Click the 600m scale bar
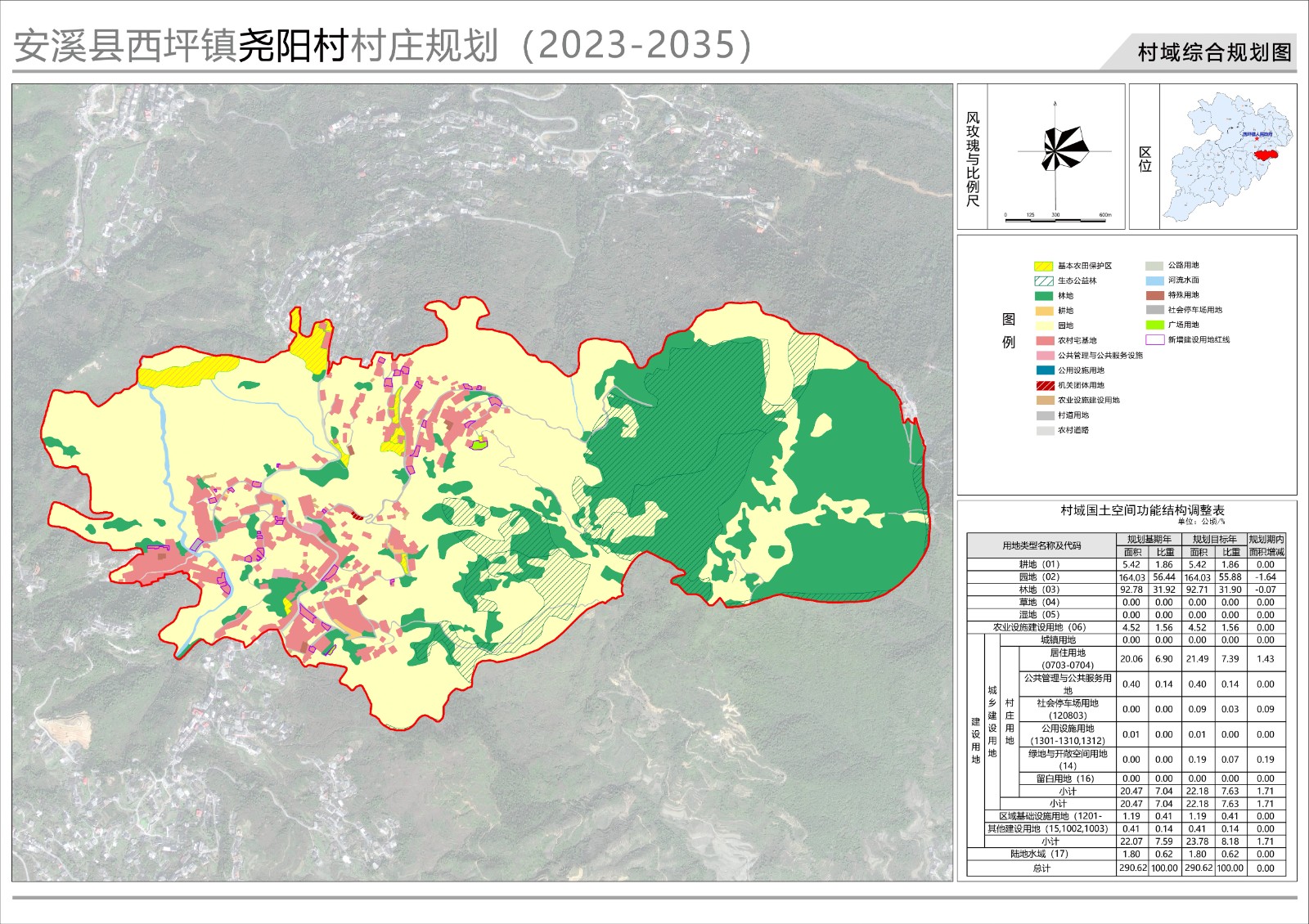The image size is (1309, 924). click(1057, 220)
